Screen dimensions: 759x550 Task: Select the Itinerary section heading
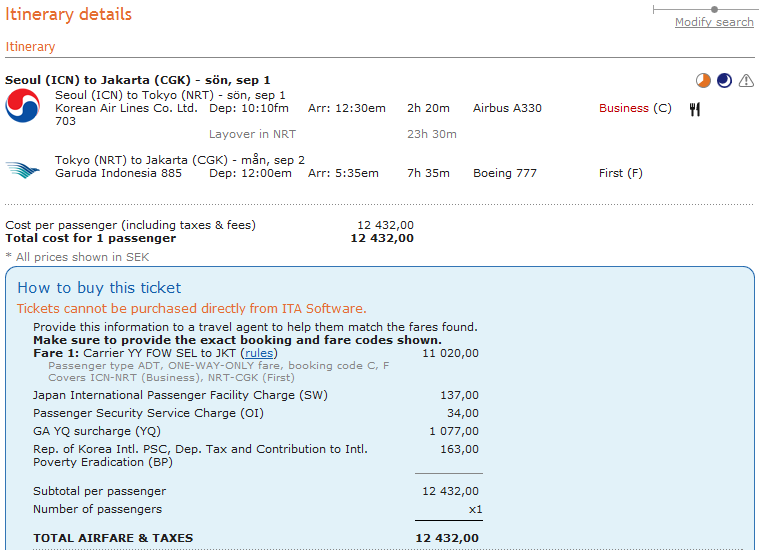coord(30,47)
